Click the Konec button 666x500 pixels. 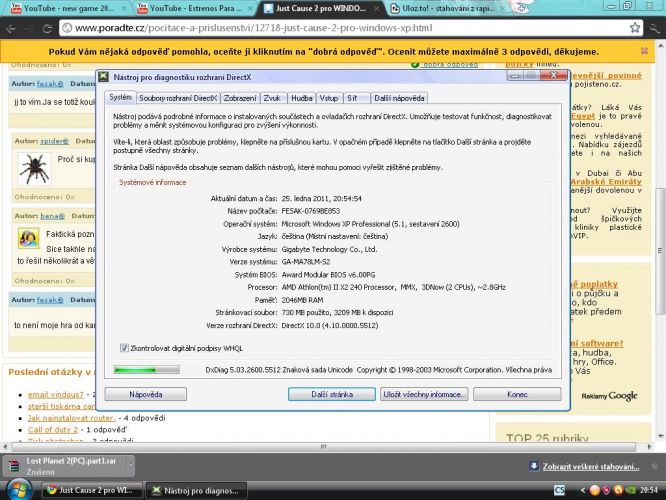517,394
